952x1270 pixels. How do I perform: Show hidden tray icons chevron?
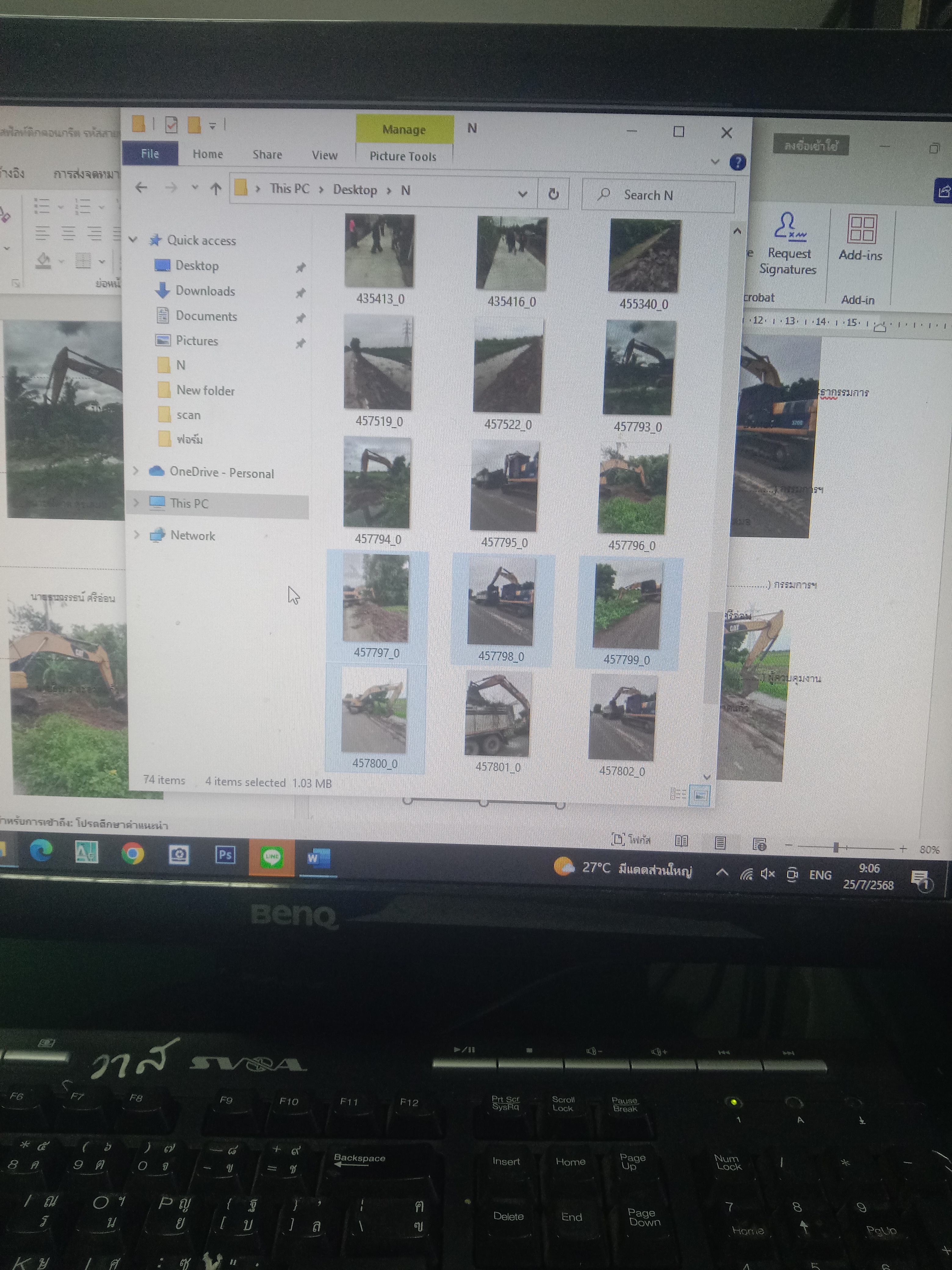click(722, 873)
